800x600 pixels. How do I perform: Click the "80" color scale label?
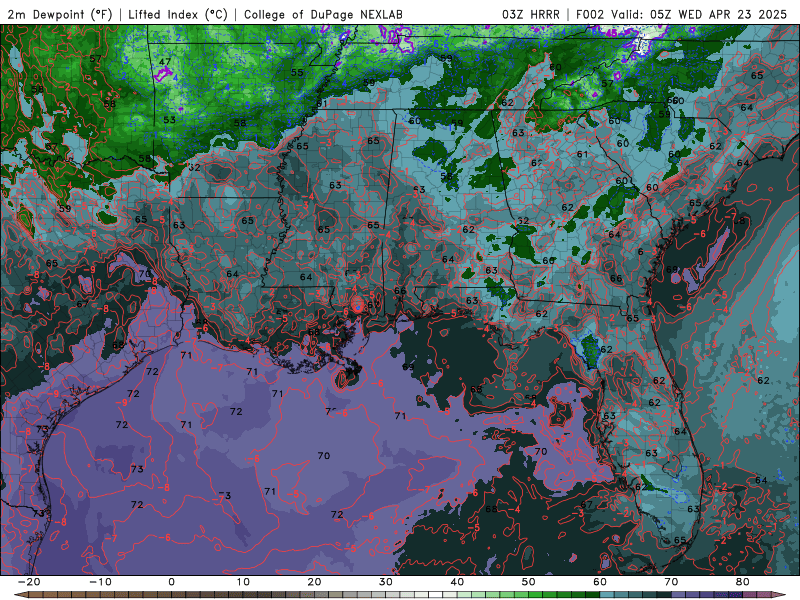coord(743,582)
